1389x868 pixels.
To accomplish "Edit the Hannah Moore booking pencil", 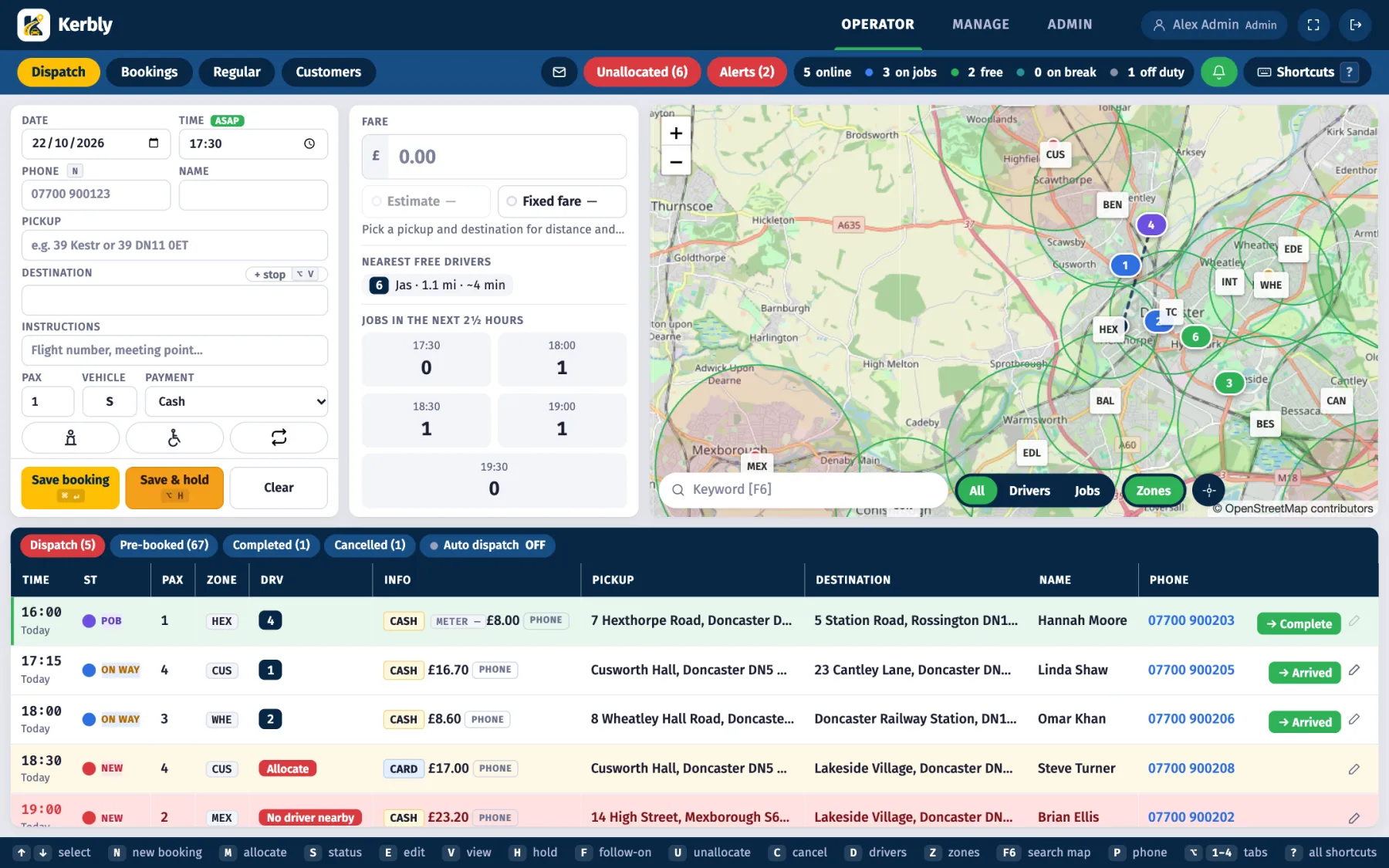I will (1354, 621).
